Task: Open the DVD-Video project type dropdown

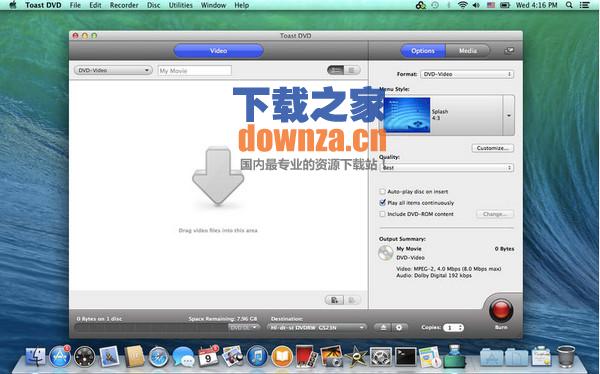Action: pyautogui.click(x=113, y=70)
